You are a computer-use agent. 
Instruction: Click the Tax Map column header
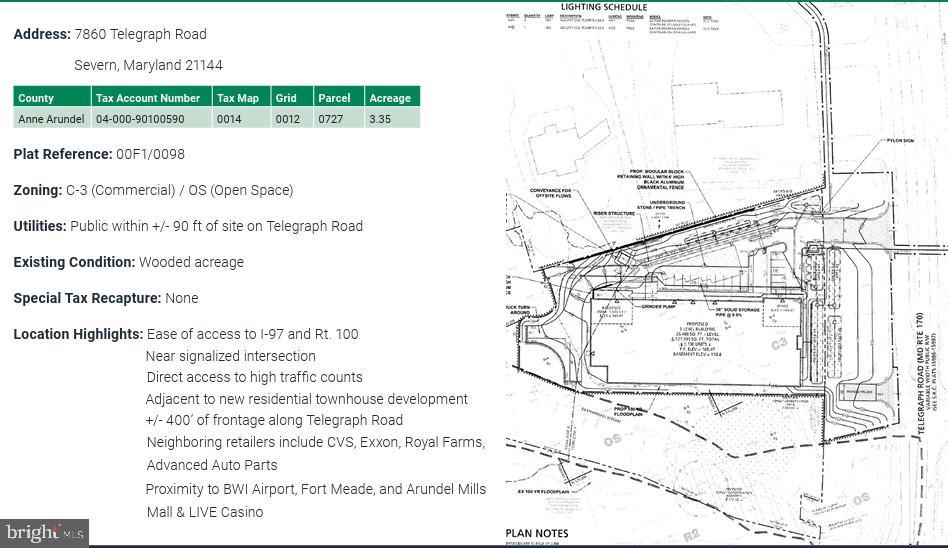238,98
